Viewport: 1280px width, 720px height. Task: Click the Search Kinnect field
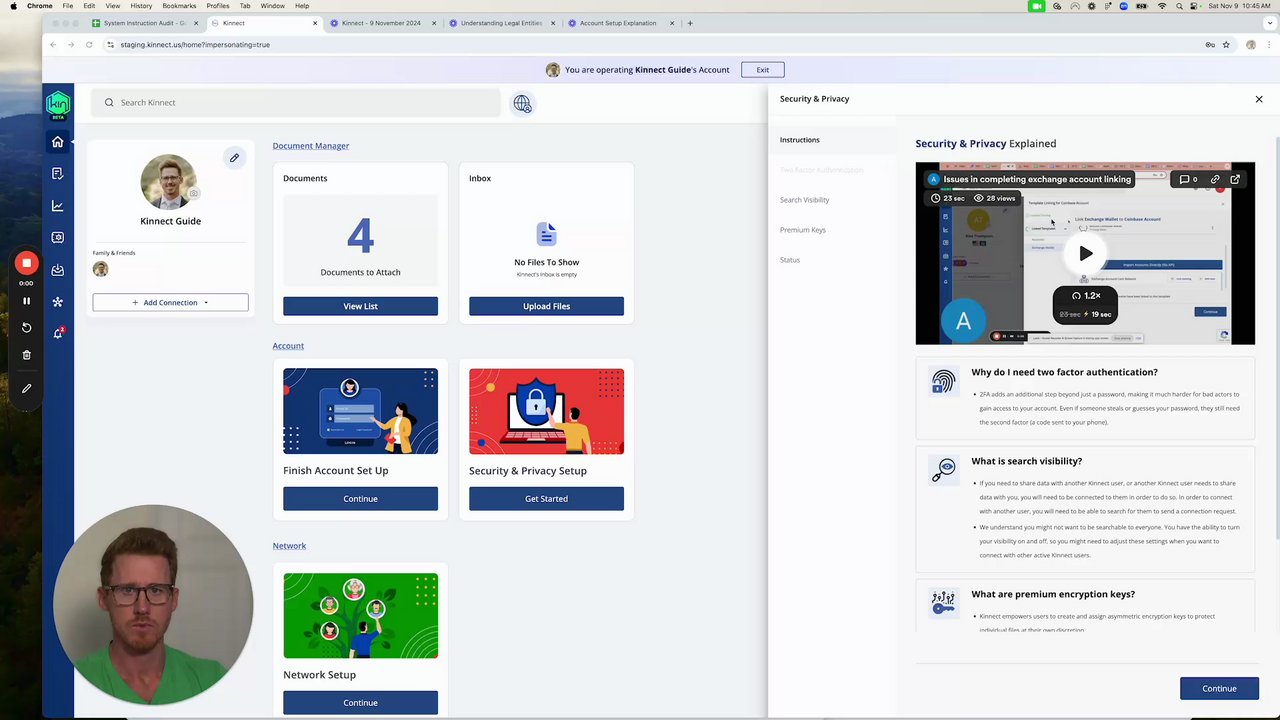click(x=296, y=102)
